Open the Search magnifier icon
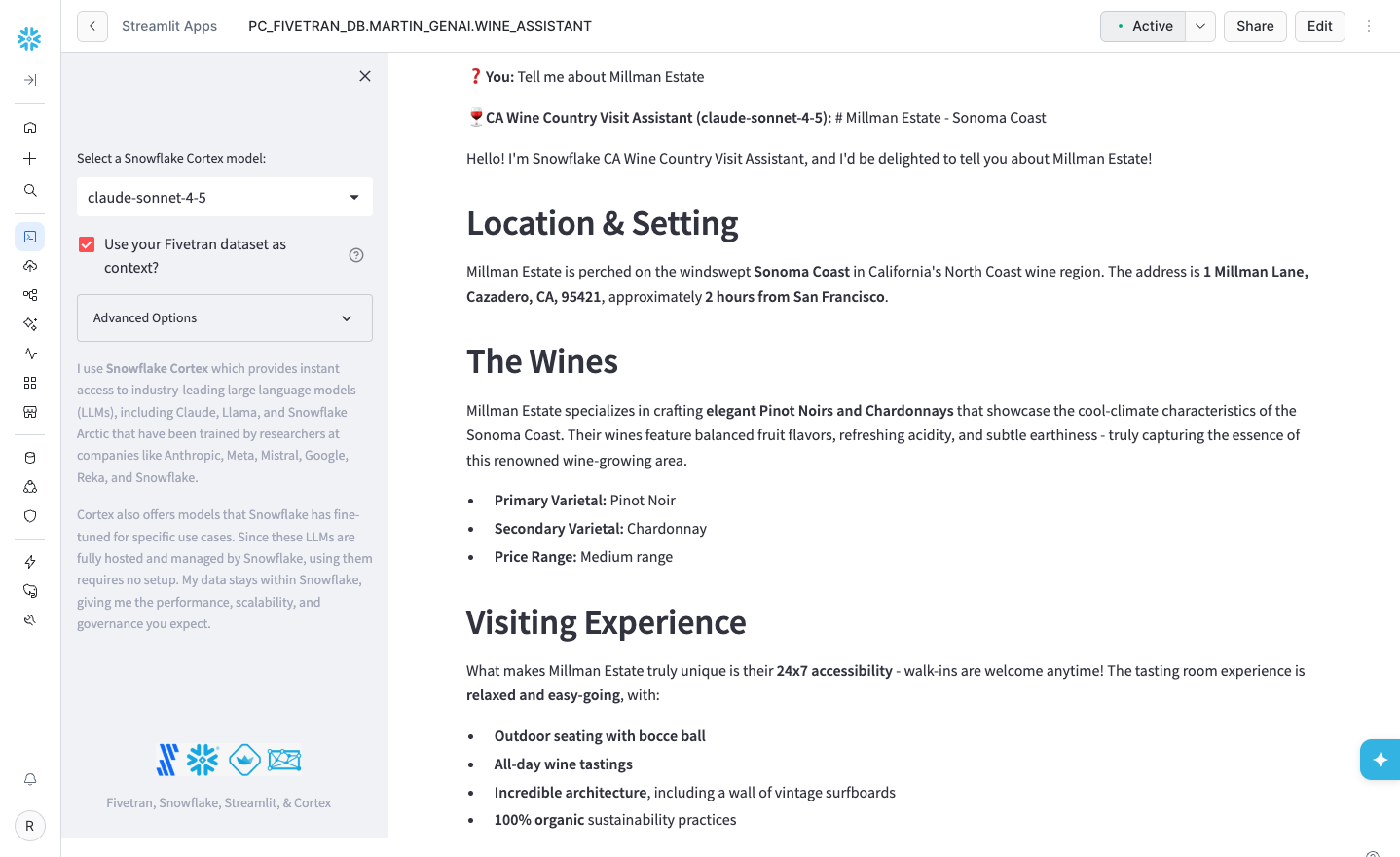1400x857 pixels. click(30, 191)
